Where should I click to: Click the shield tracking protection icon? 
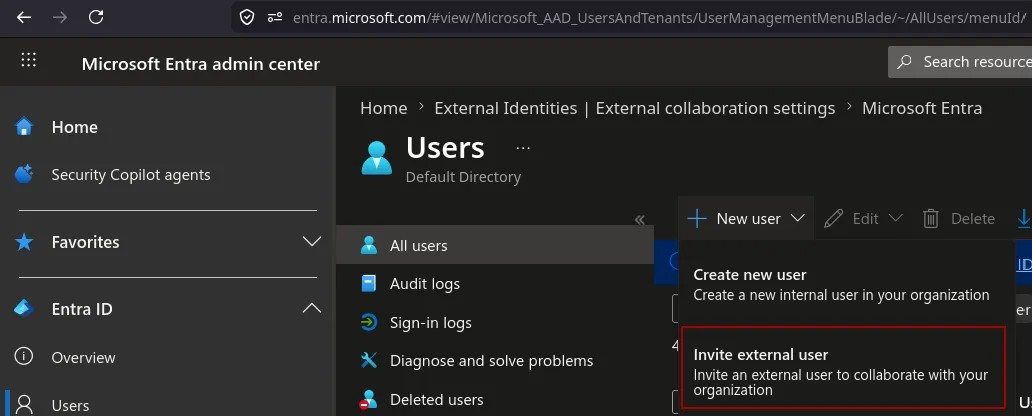[247, 18]
